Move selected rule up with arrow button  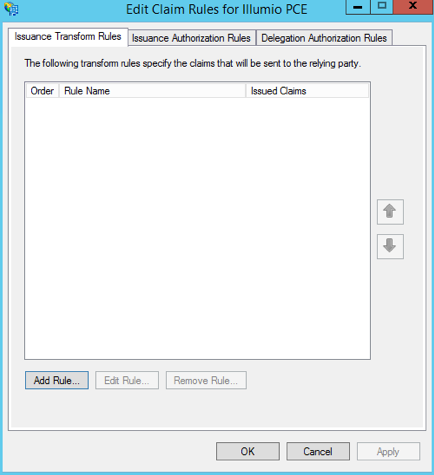click(x=390, y=212)
